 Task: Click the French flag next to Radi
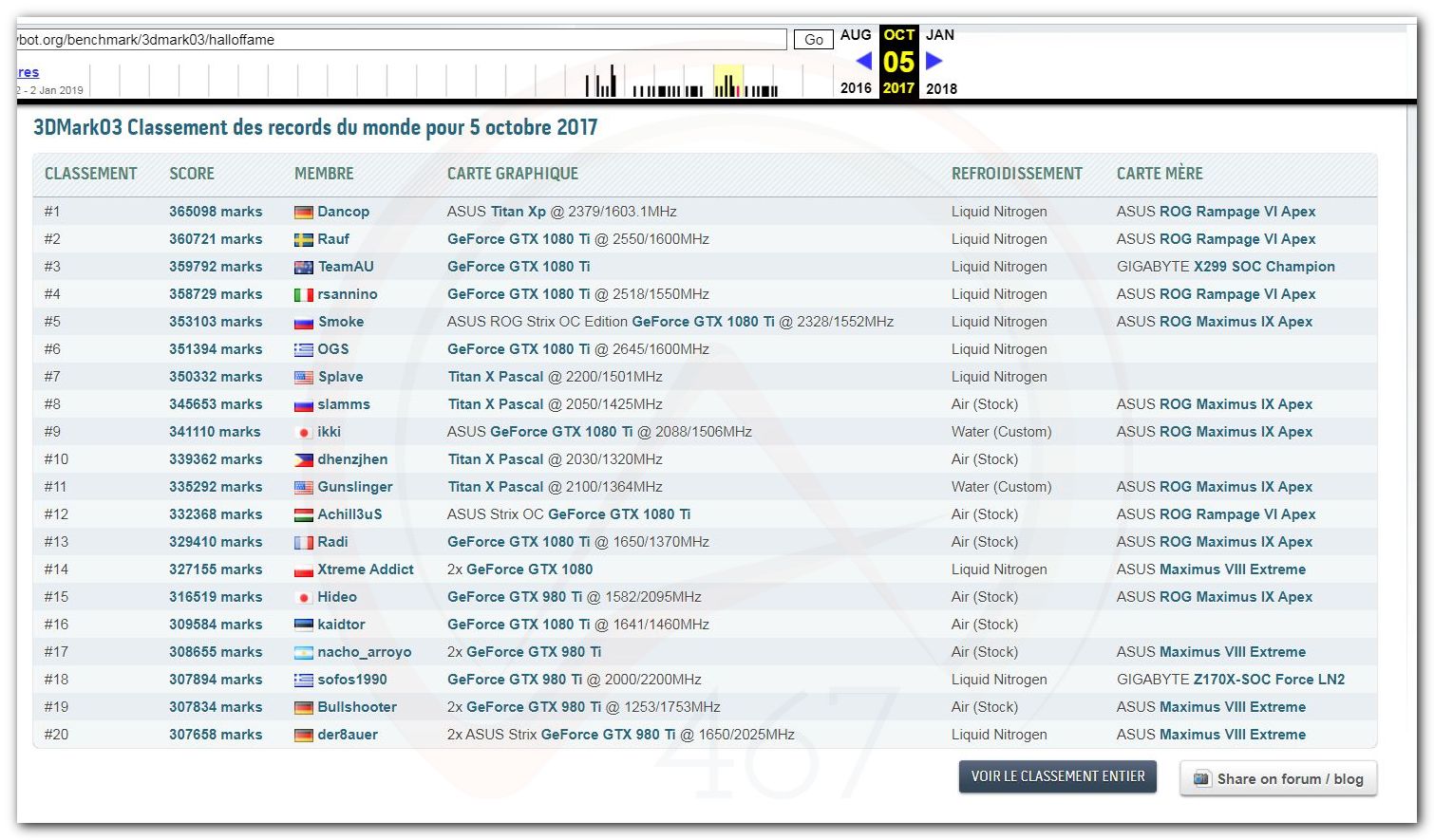(304, 543)
